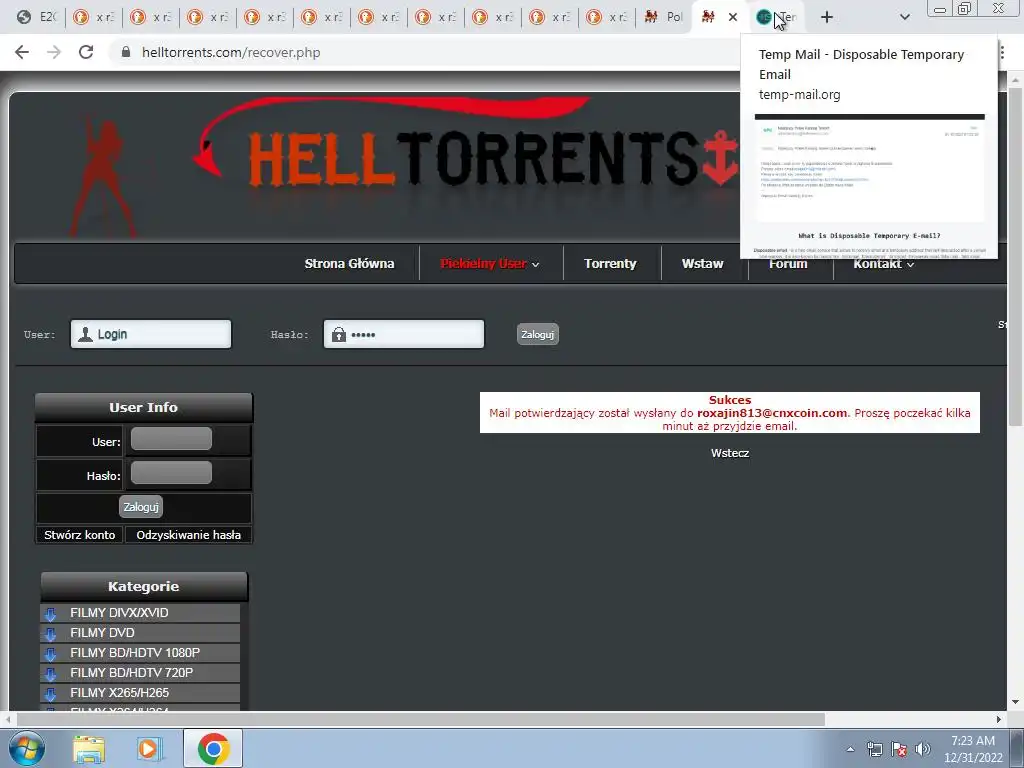Click download arrow icon beside FILMY DIVX/XVID
Viewport: 1024px width, 768px height.
50,614
